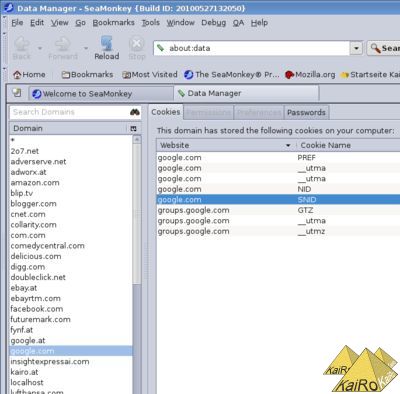Click the Domain column header
Image resolution: width=400 pixels, height=394 pixels.
68,128
